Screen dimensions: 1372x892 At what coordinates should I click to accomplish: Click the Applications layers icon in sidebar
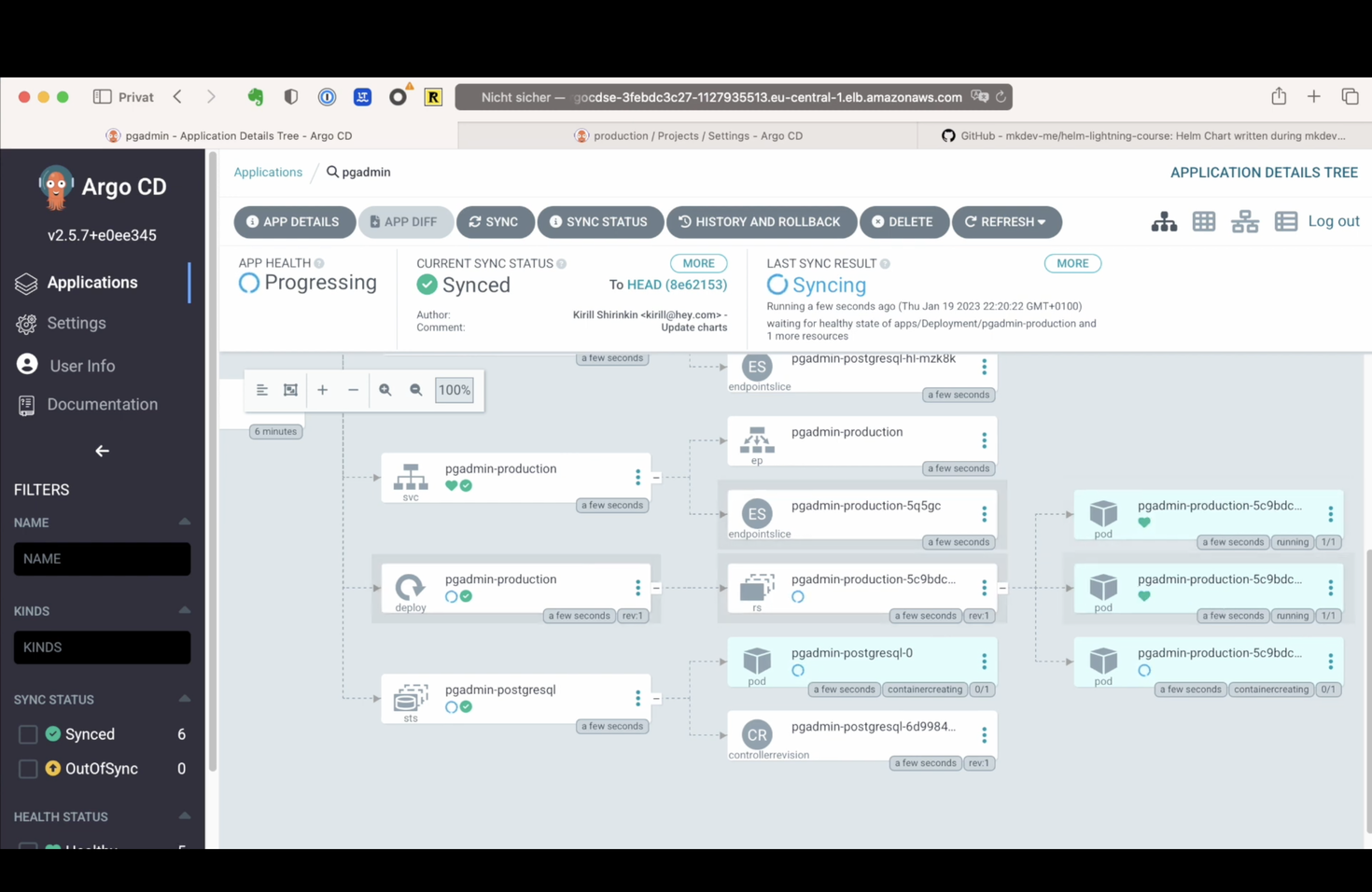click(x=26, y=283)
